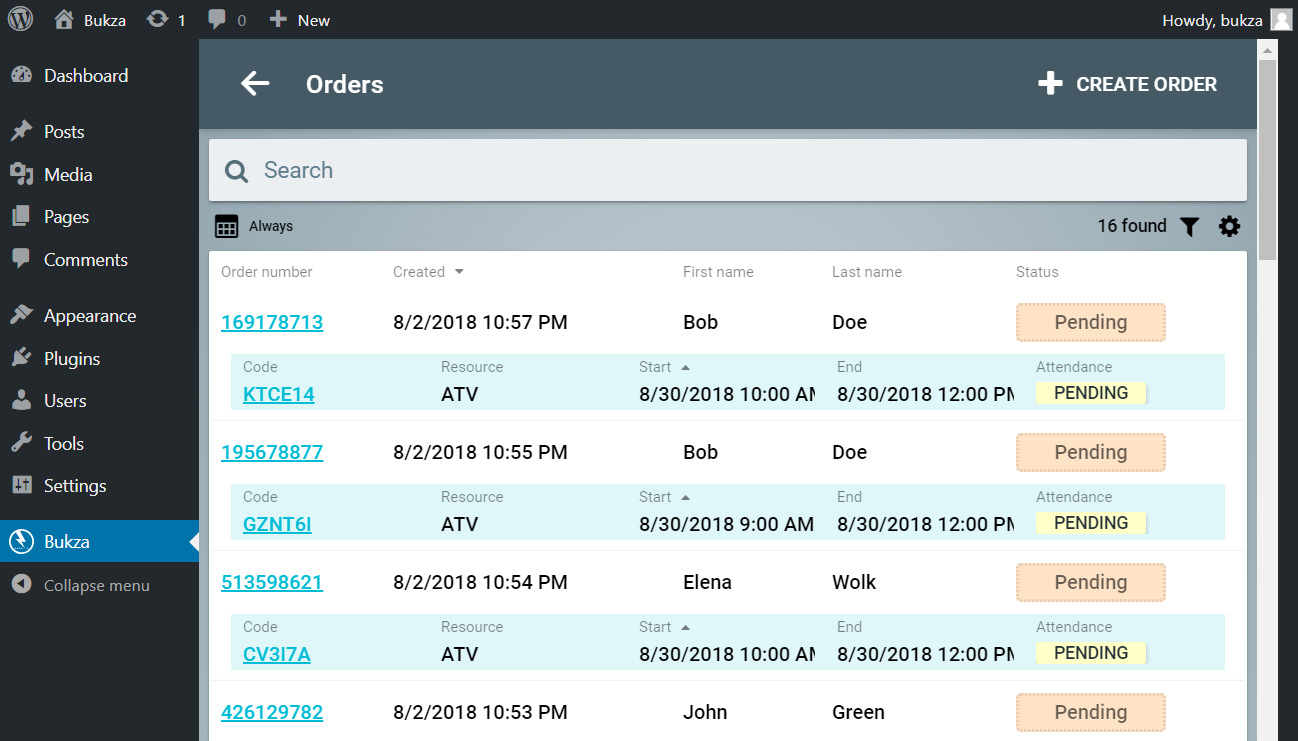Click the user avatar next to Howdy
1298x741 pixels.
click(1280, 20)
